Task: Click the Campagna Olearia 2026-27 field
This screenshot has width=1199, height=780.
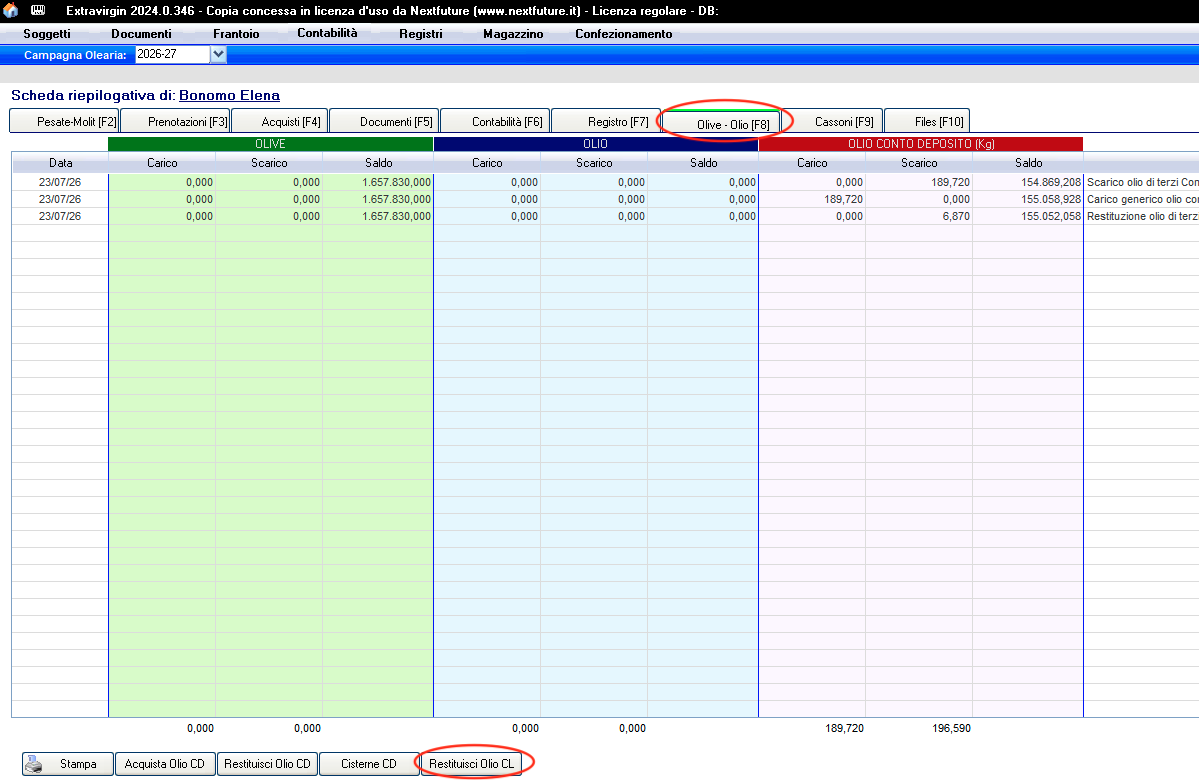Action: coord(173,54)
